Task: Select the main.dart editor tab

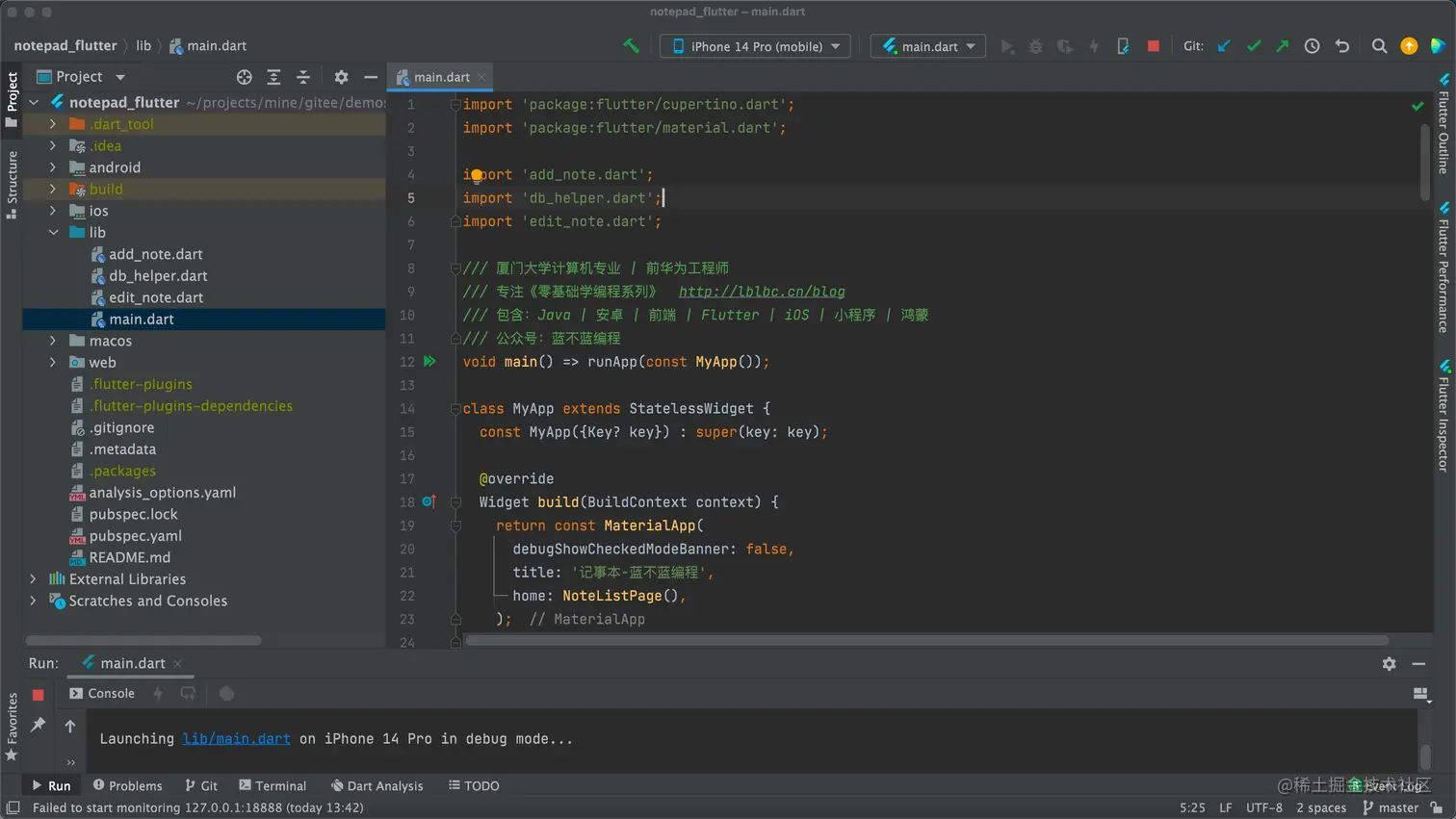Action: 441,77
